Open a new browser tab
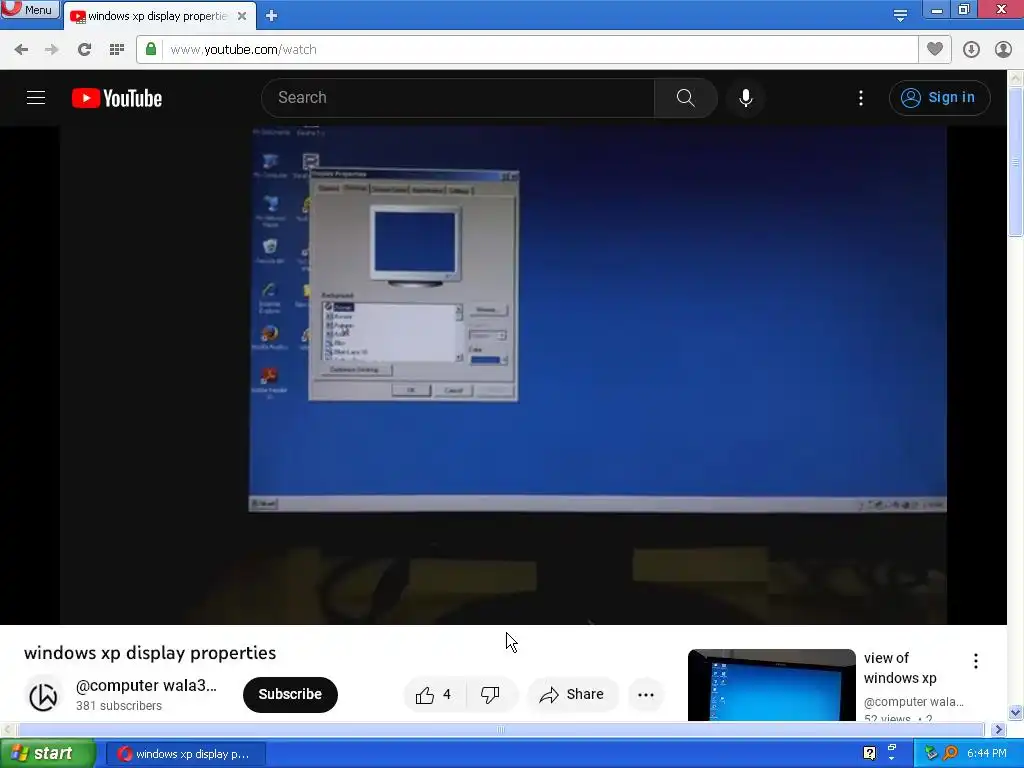 click(x=272, y=16)
